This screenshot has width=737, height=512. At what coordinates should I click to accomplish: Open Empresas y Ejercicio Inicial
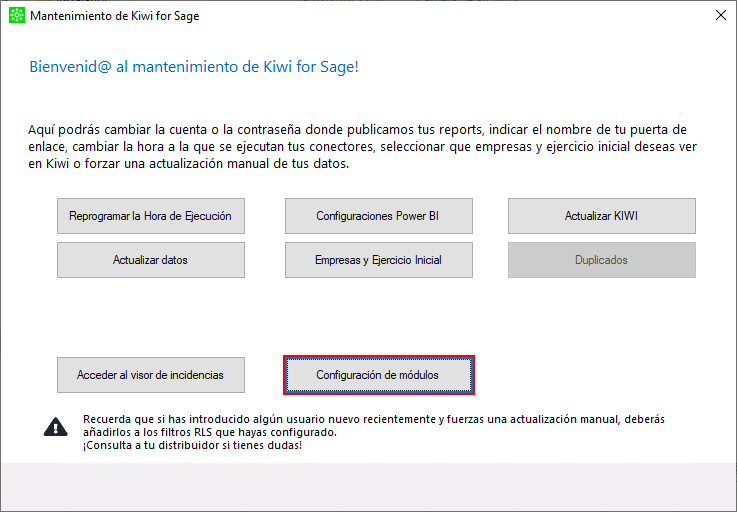pyautogui.click(x=378, y=260)
